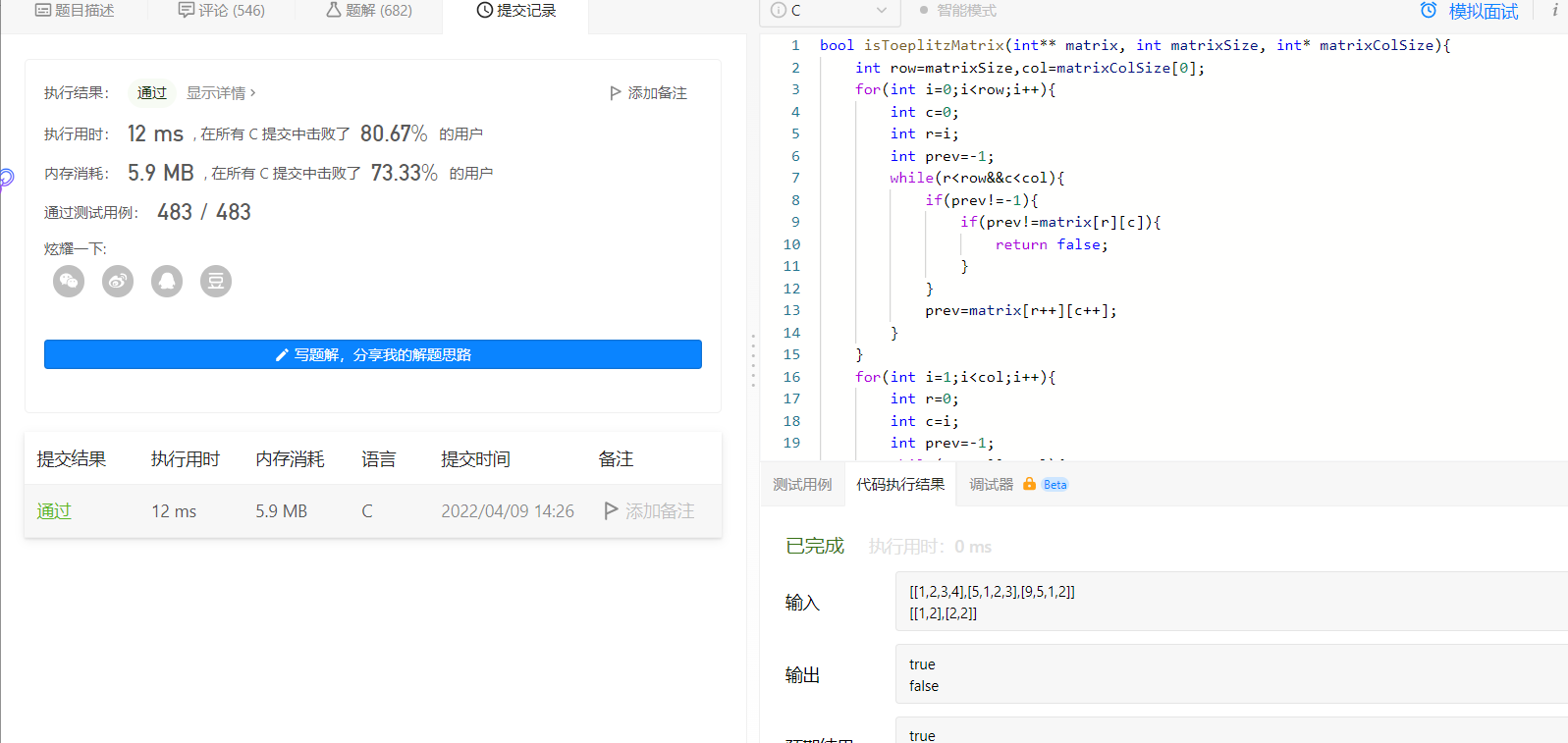The width and height of the screenshot is (1568, 743).
Task: Click the 483 / 483 test cases text
Action: 204,212
